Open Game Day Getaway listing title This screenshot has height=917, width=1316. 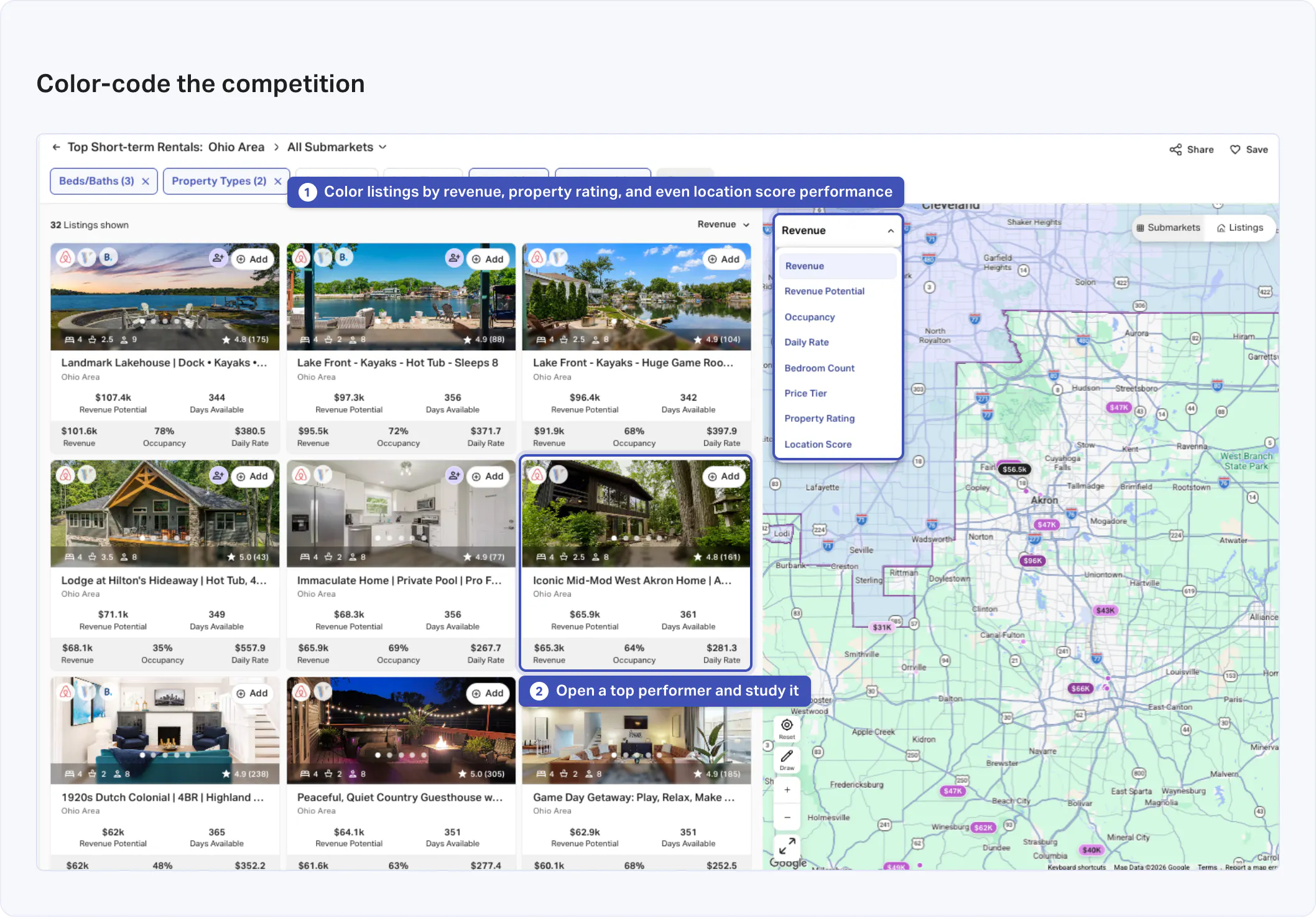633,798
